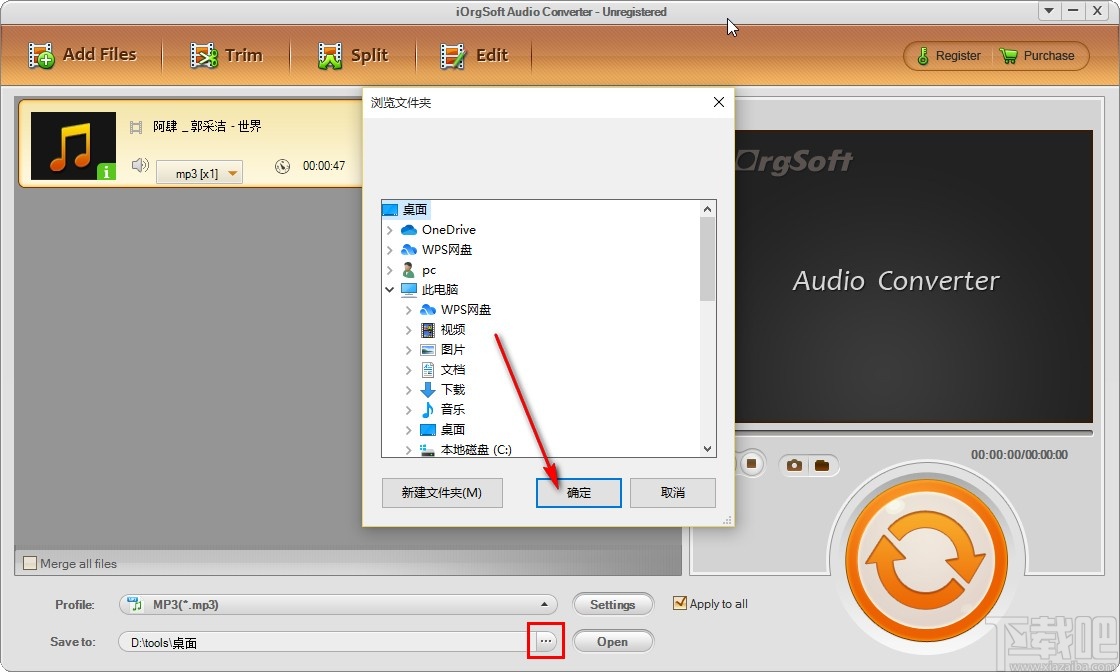Click the speaker icon beside mp3 [x1]
This screenshot has height=672, width=1120.
click(x=140, y=166)
